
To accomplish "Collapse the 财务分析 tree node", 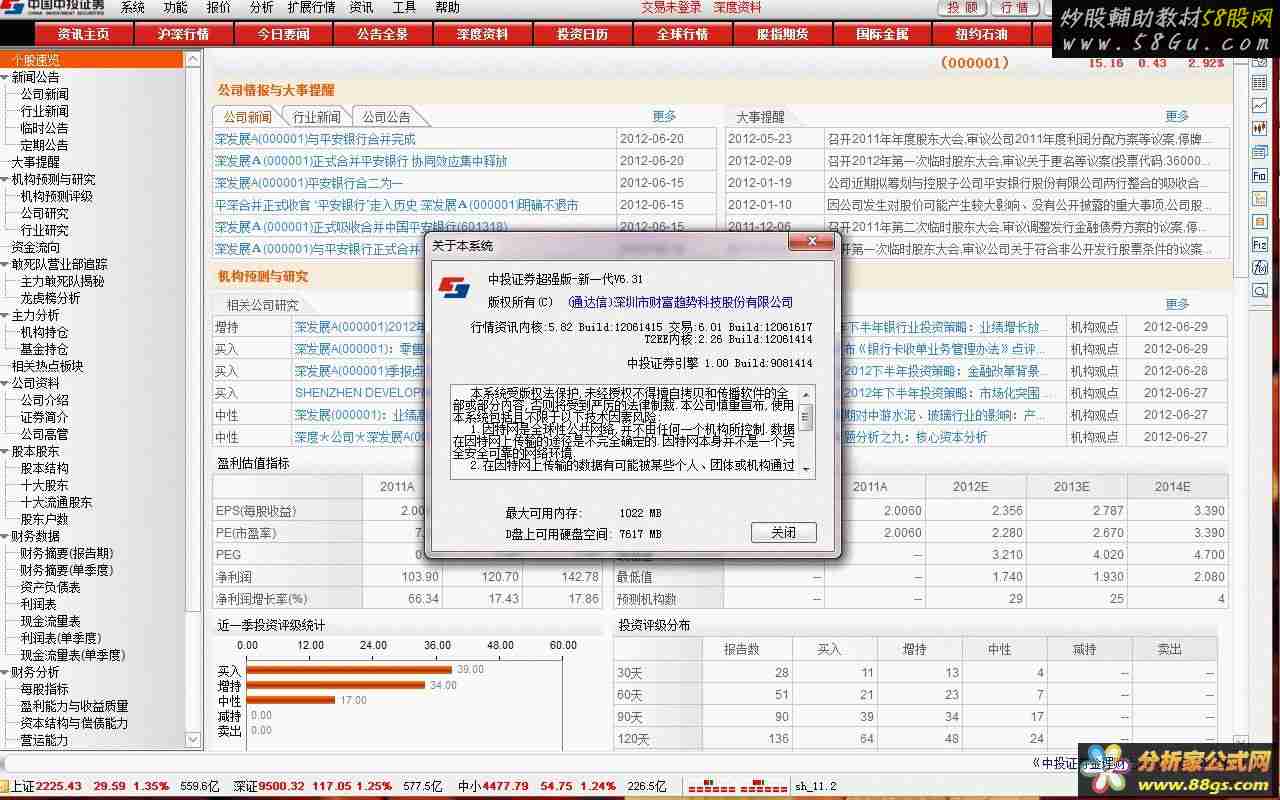I will coord(5,672).
